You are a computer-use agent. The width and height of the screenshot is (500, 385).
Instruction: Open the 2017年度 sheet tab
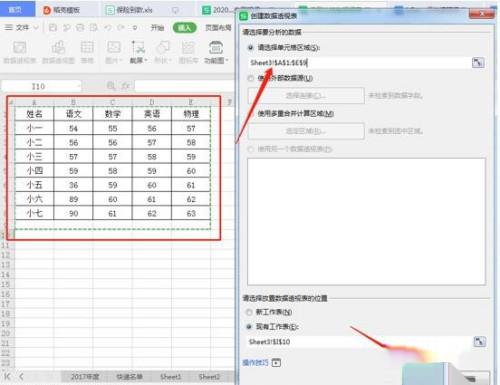[85, 377]
